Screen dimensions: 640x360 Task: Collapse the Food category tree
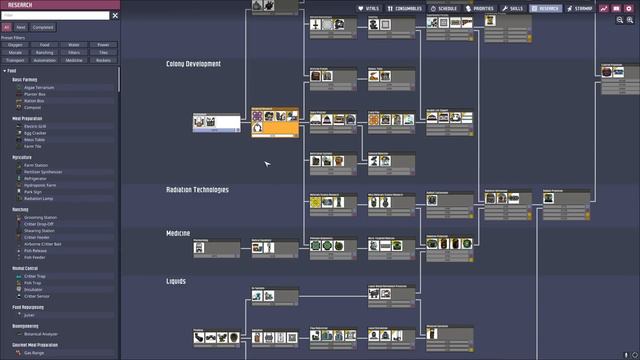5,71
